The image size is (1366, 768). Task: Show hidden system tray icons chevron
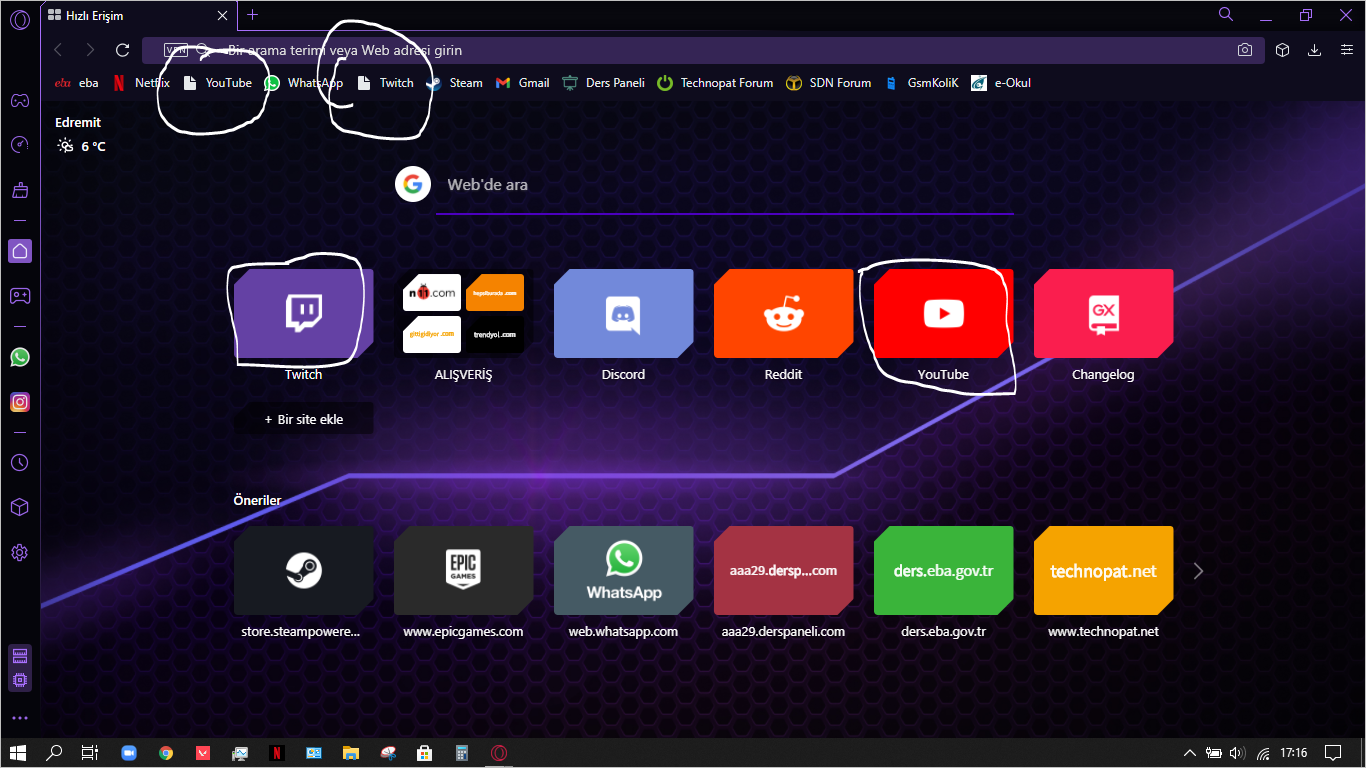pos(1189,753)
